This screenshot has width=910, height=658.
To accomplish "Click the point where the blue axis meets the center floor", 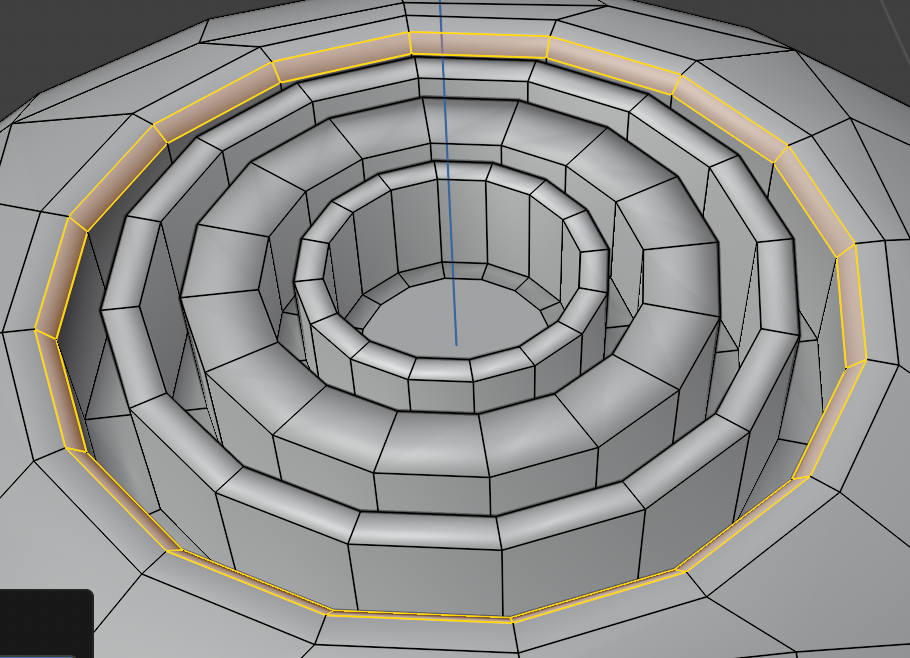I will coord(456,345).
